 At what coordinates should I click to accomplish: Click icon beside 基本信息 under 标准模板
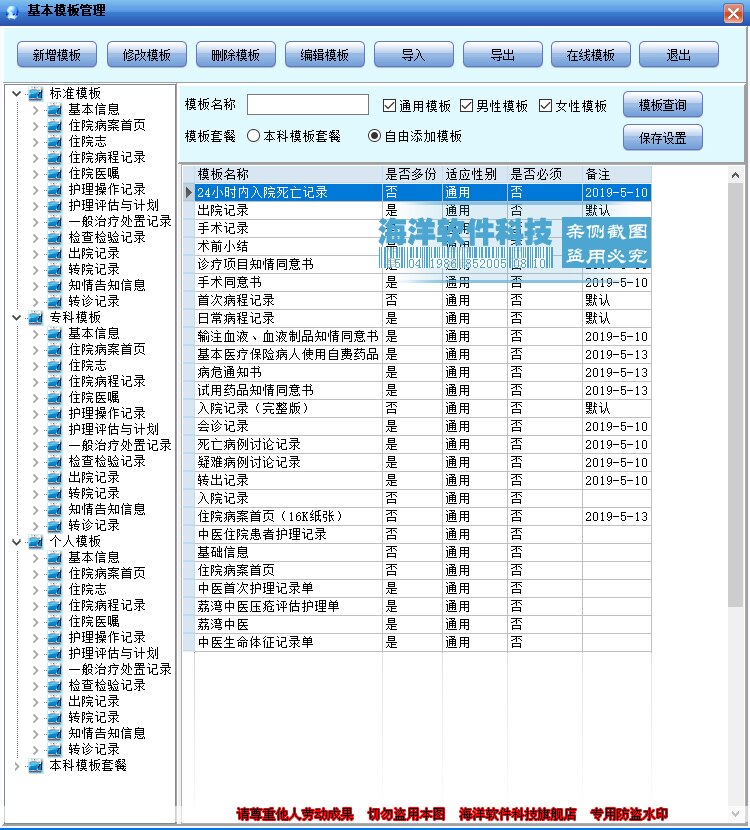(55, 110)
